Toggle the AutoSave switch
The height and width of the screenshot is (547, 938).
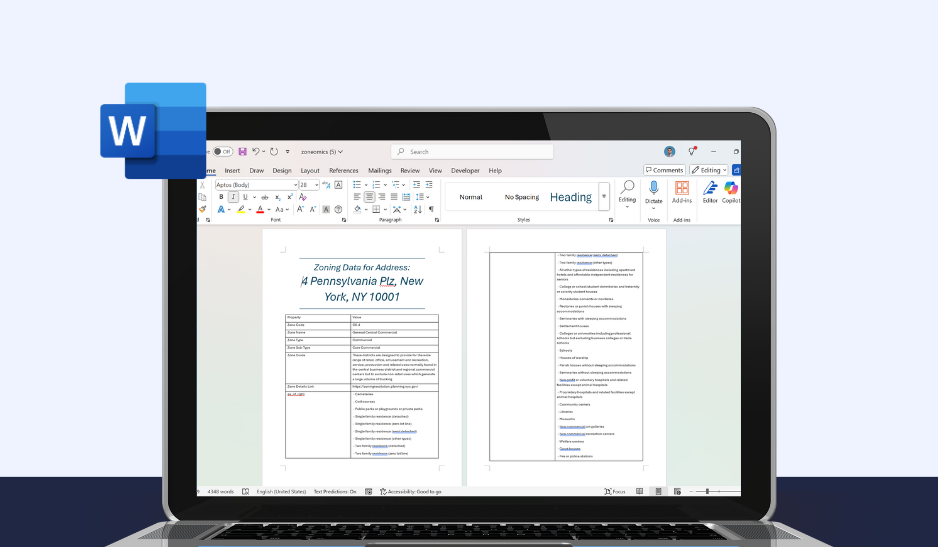click(222, 152)
